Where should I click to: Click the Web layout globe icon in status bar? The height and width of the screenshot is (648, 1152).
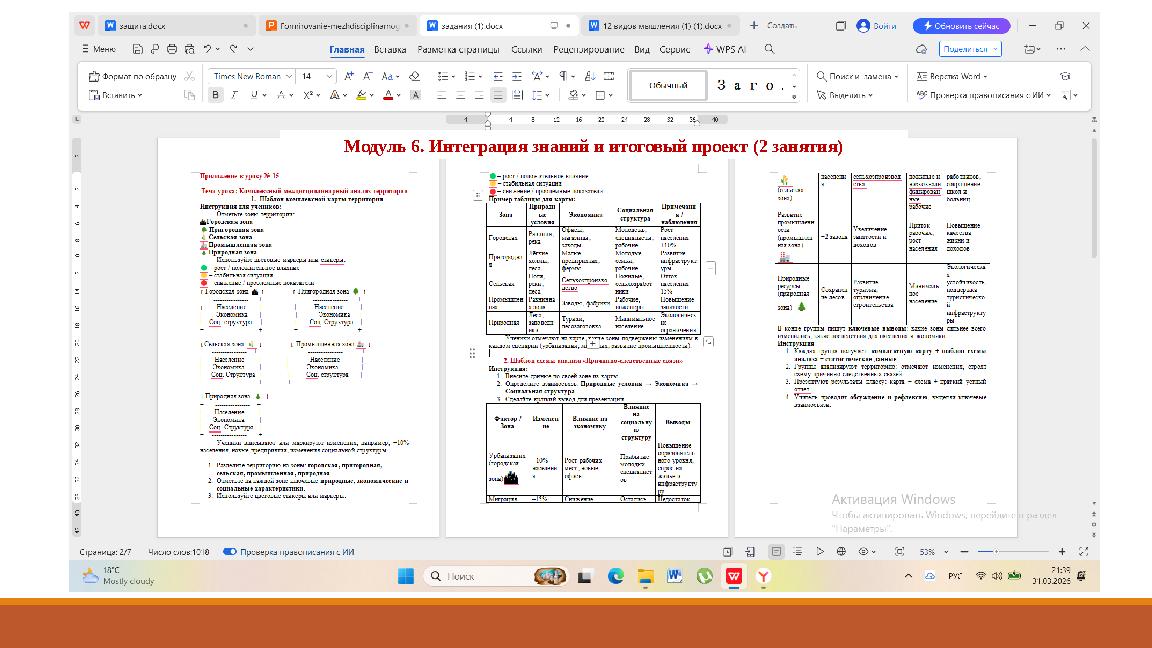pos(840,551)
